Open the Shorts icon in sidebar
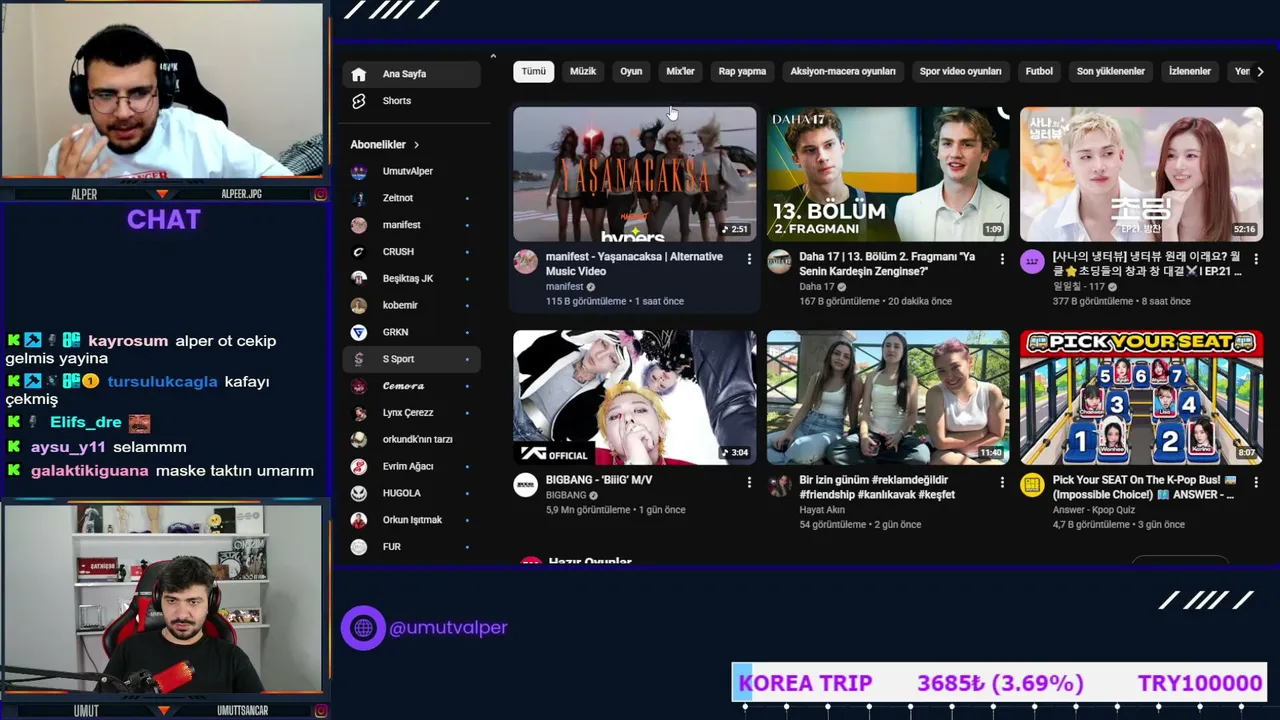Screen dimensions: 1280x720 [x=359, y=101]
